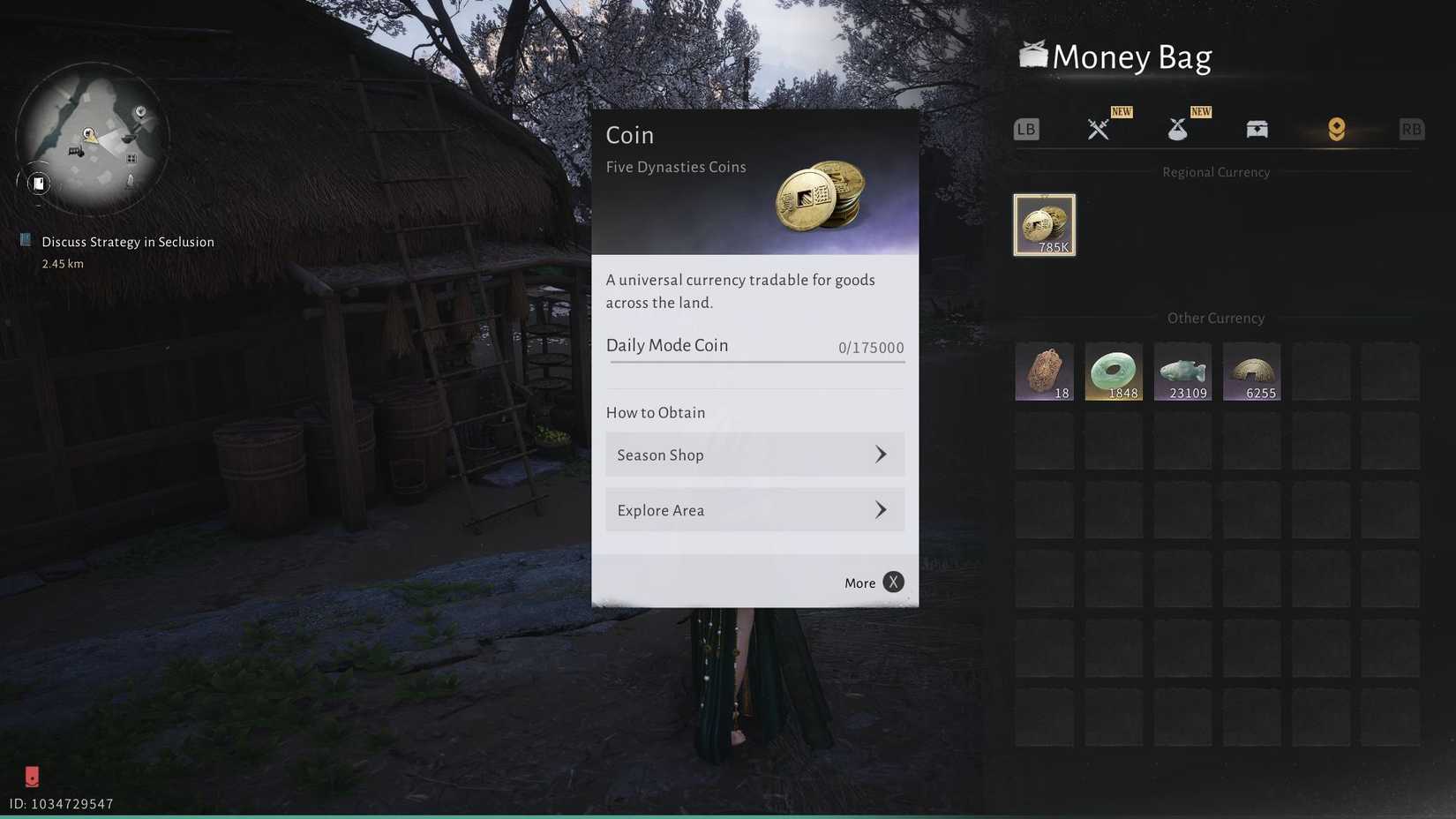Image resolution: width=1456 pixels, height=819 pixels.
Task: Expand the Explore Area obtain option
Action: click(x=754, y=510)
